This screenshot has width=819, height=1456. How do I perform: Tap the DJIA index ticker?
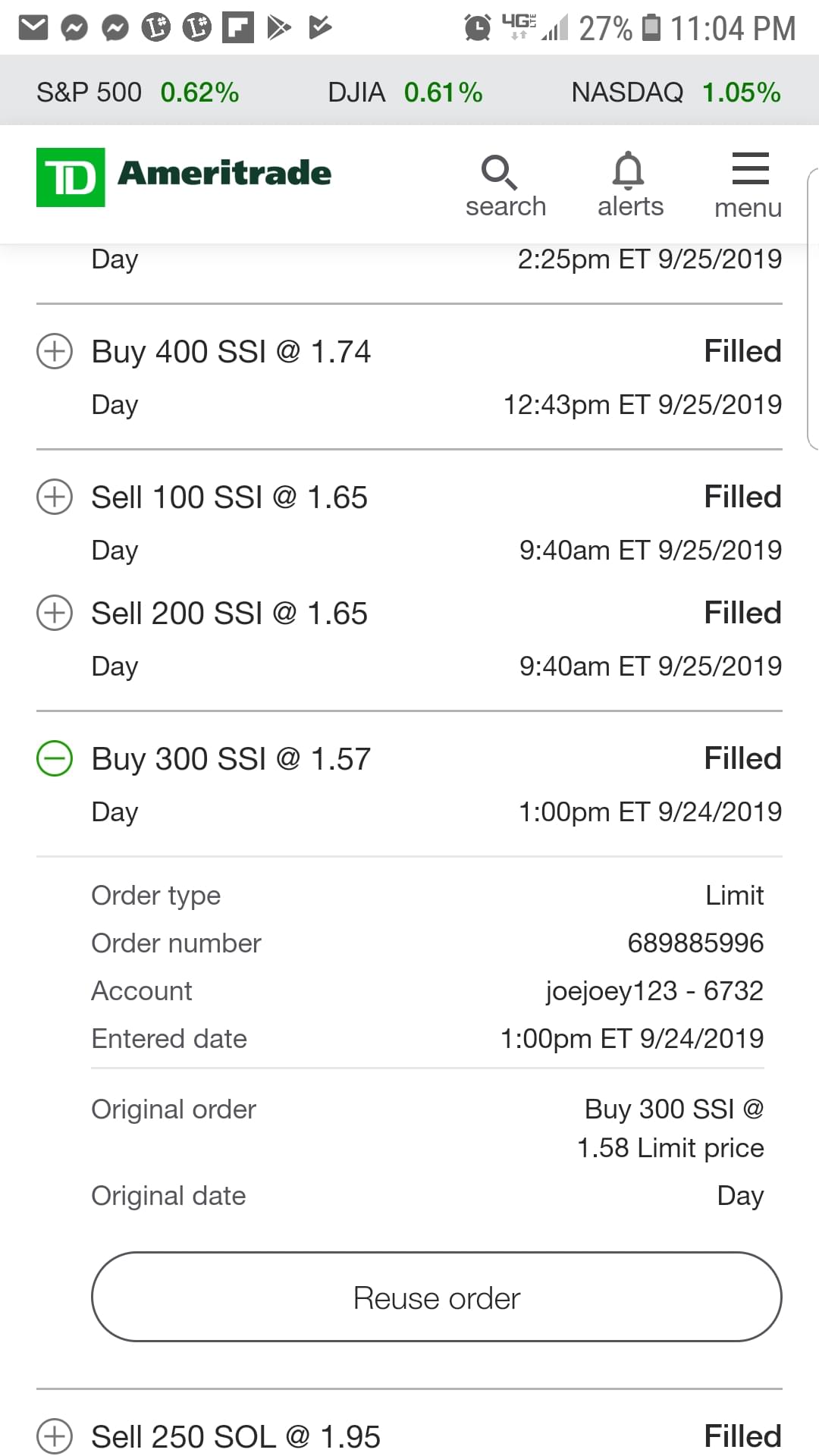tap(405, 93)
